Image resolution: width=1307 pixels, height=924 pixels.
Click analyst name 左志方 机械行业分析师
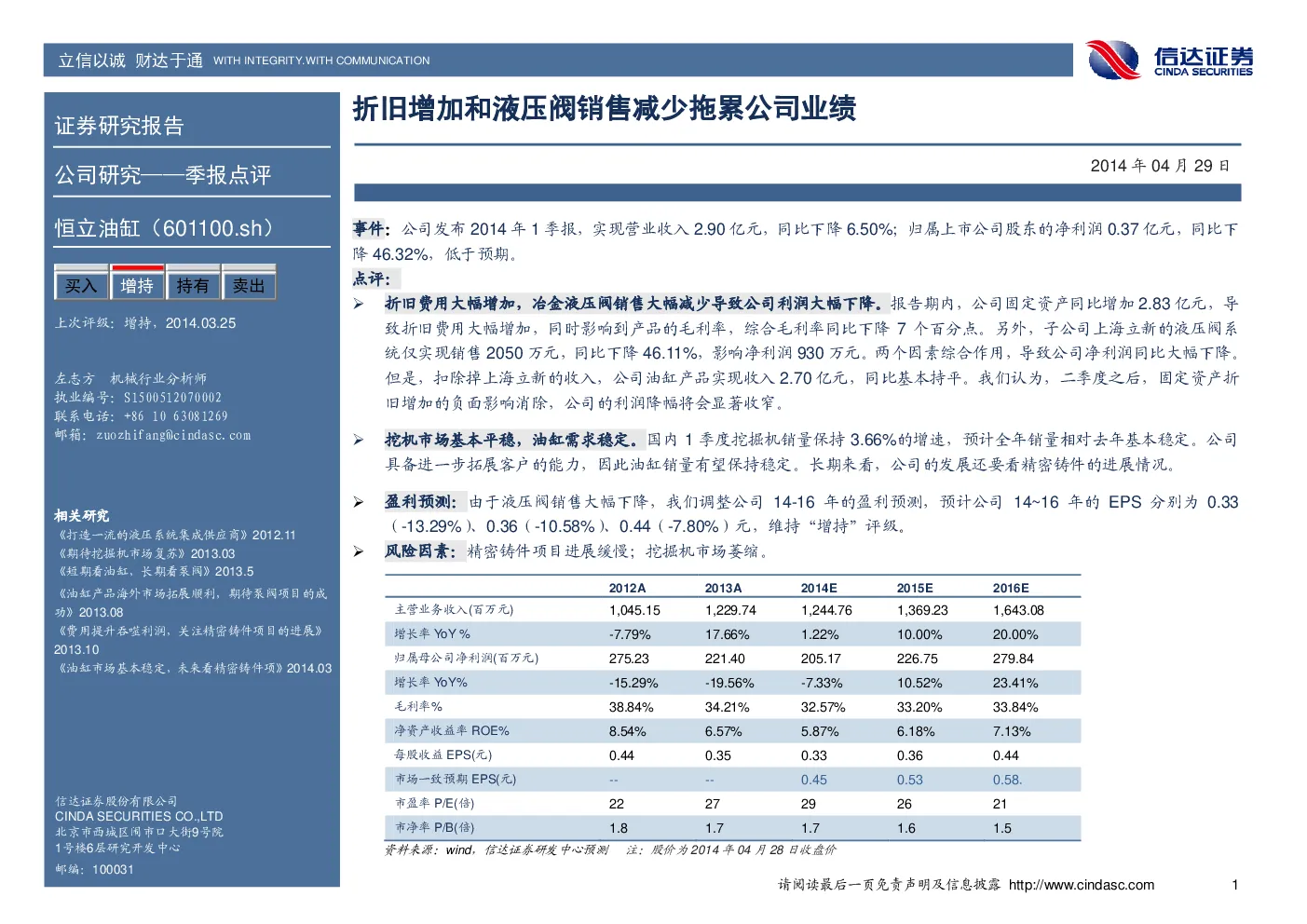coord(130,378)
